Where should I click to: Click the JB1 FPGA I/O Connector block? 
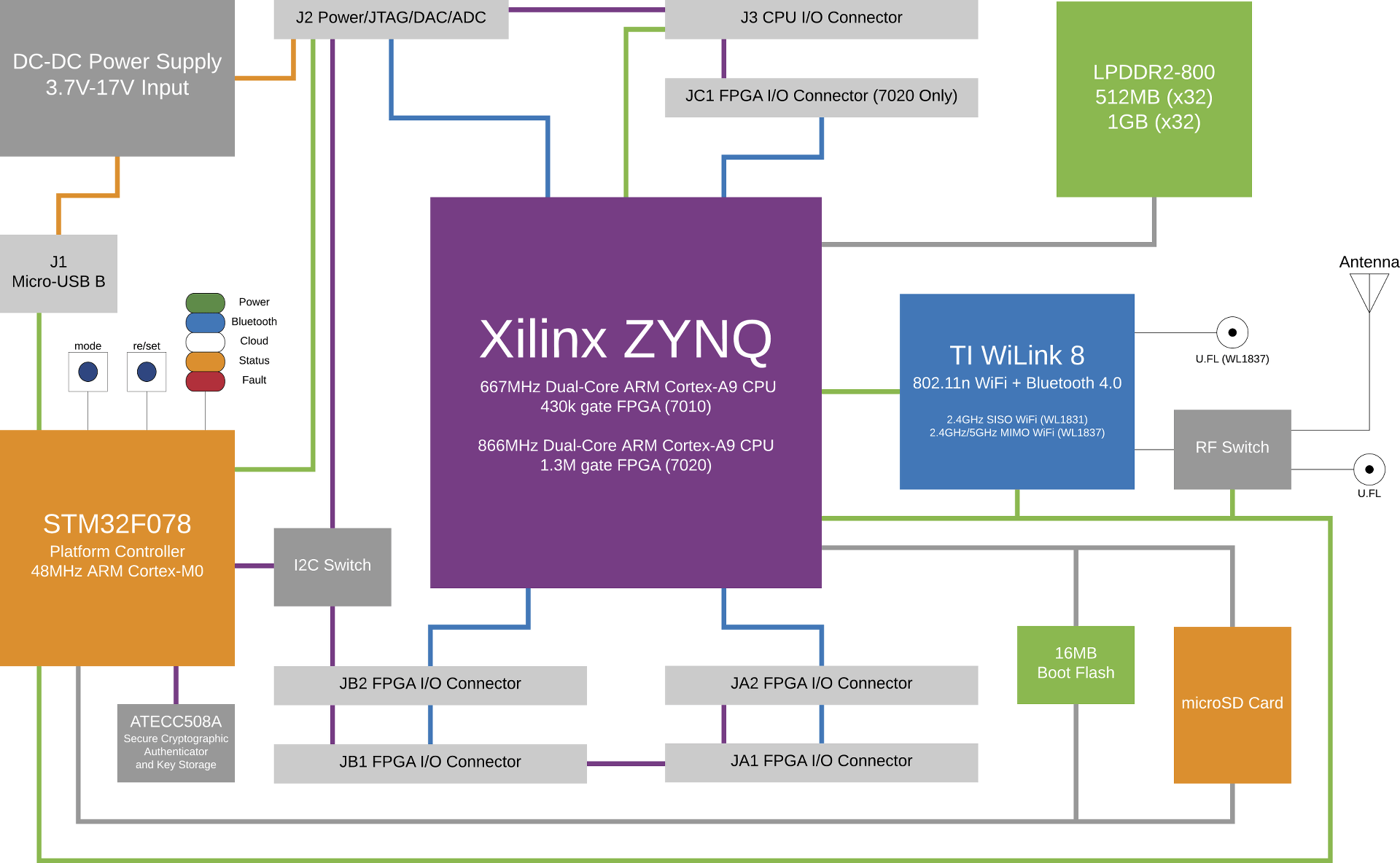pos(430,763)
